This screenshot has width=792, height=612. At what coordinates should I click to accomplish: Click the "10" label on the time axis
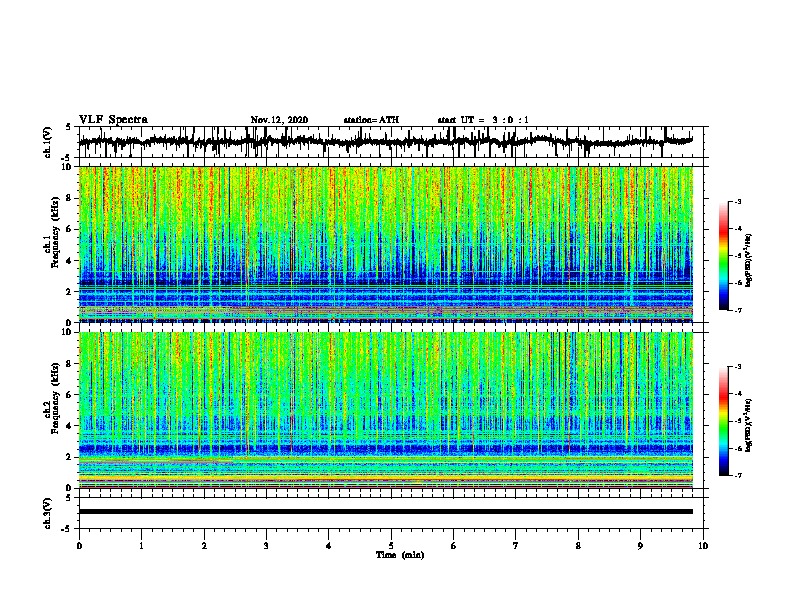703,545
